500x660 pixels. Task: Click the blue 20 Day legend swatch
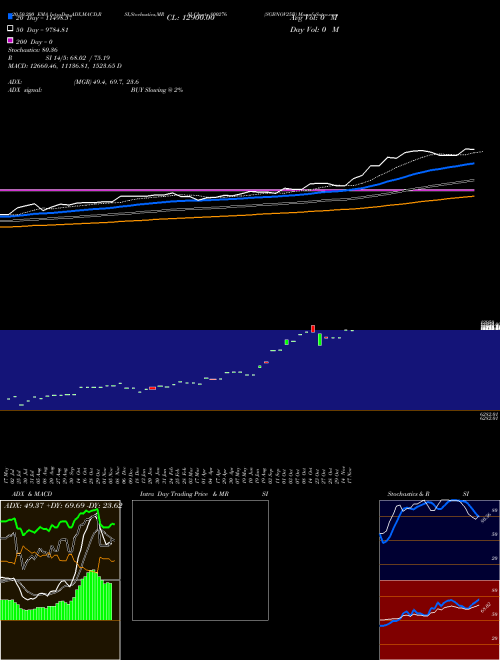pos(10,17)
